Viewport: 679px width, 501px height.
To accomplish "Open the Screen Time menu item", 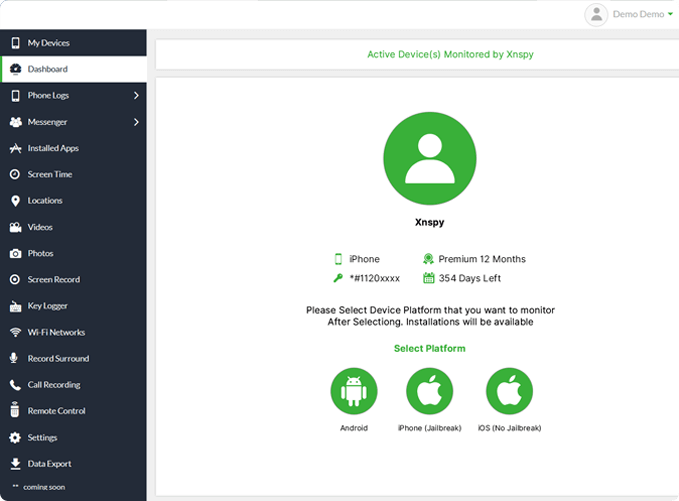I will (49, 174).
